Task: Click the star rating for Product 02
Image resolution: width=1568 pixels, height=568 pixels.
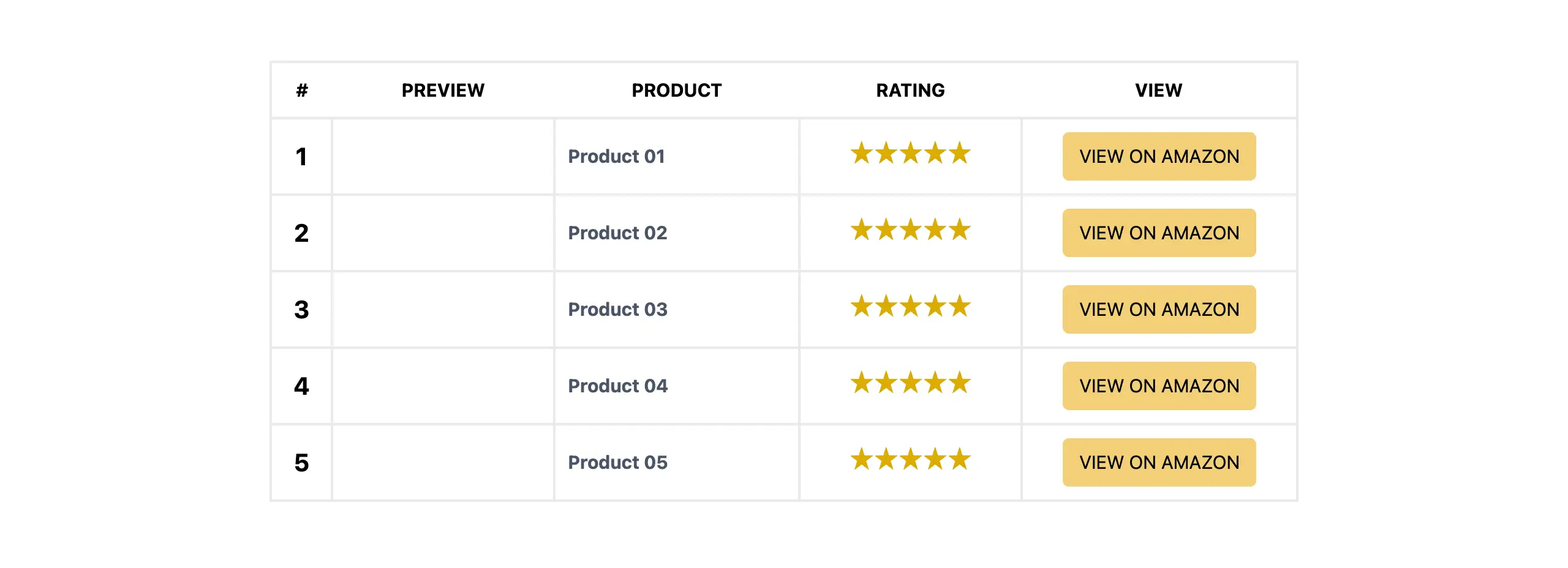Action: (910, 230)
